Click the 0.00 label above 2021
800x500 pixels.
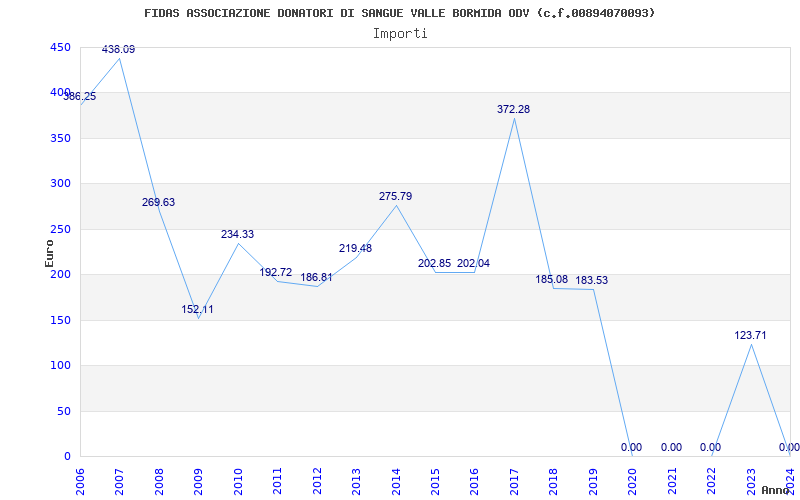pyautogui.click(x=671, y=447)
